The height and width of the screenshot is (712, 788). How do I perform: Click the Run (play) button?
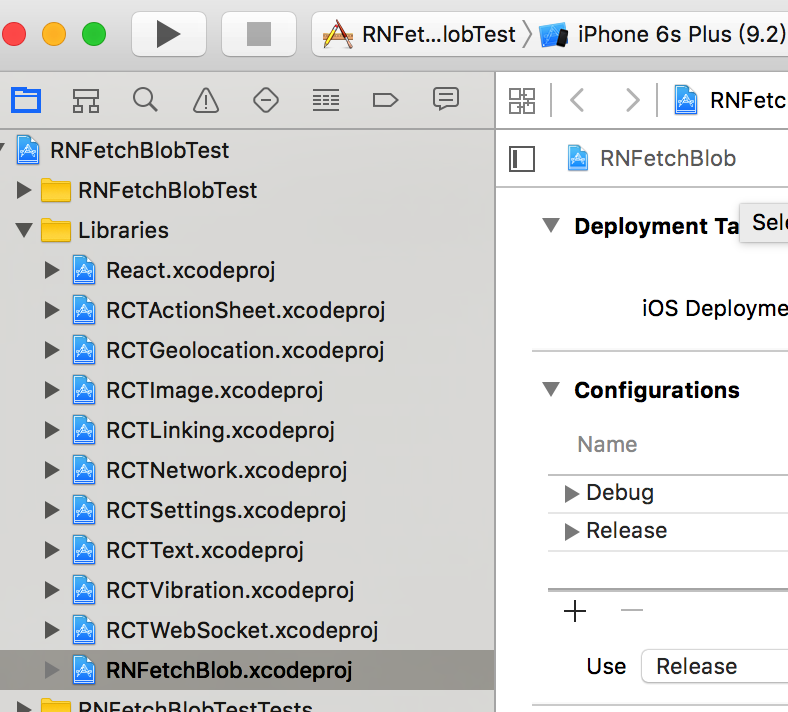(x=168, y=35)
